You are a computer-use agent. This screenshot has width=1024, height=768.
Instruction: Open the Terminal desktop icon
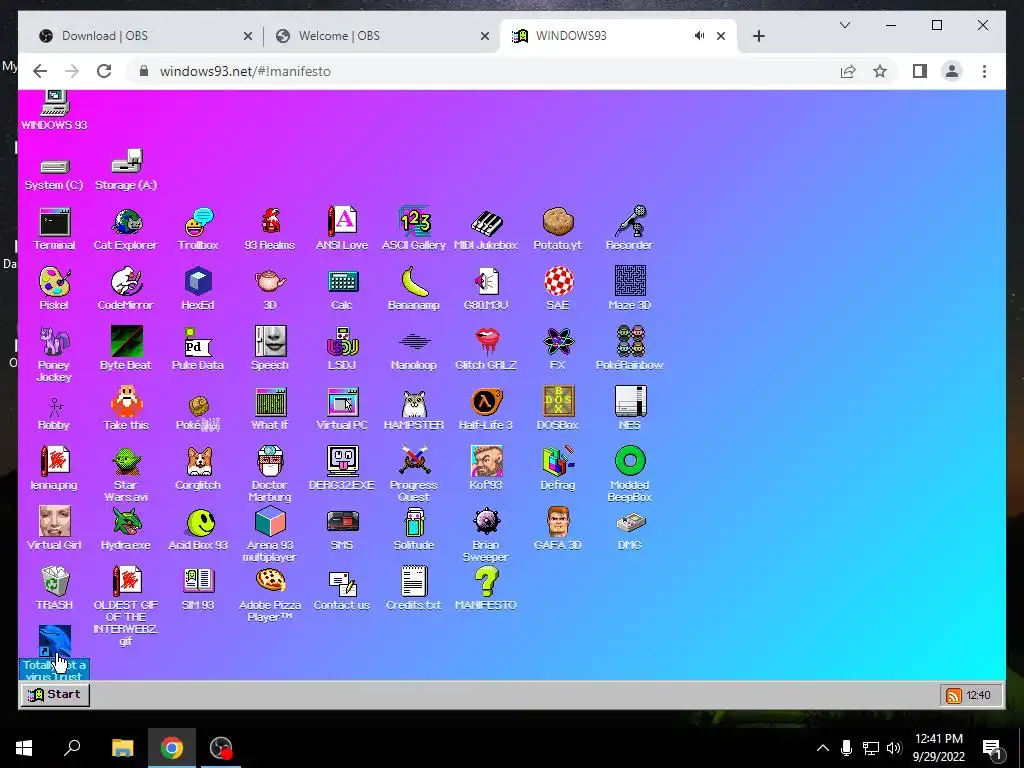(54, 229)
